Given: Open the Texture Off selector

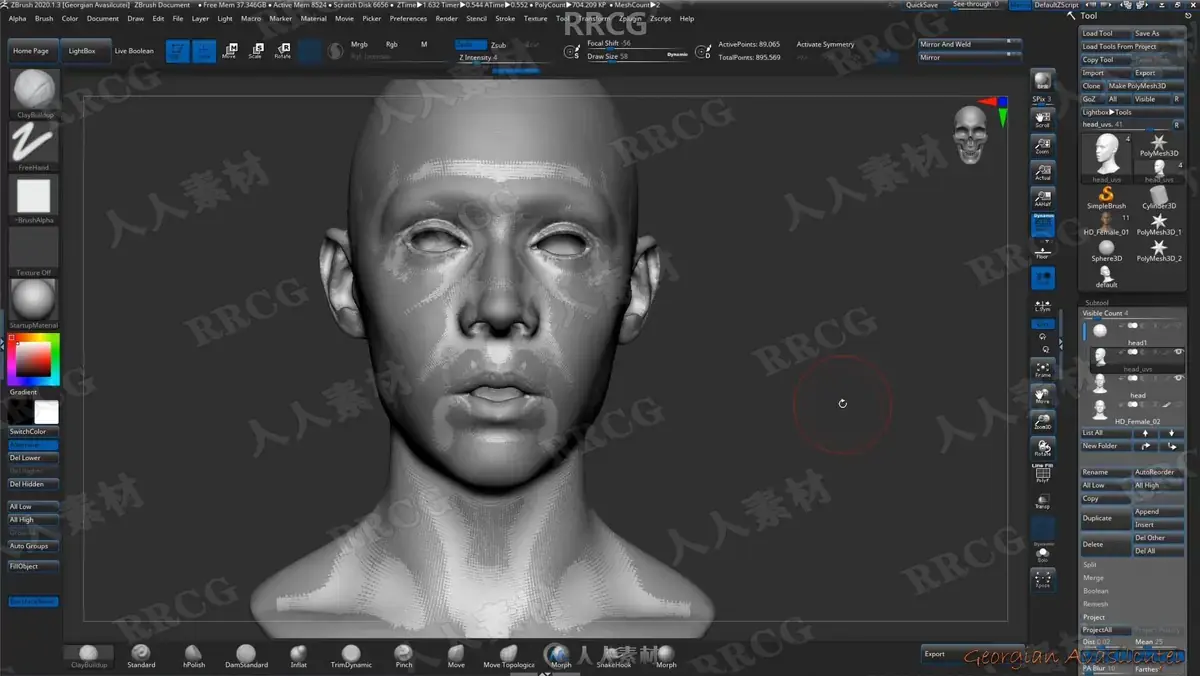Looking at the screenshot, I should point(34,251).
